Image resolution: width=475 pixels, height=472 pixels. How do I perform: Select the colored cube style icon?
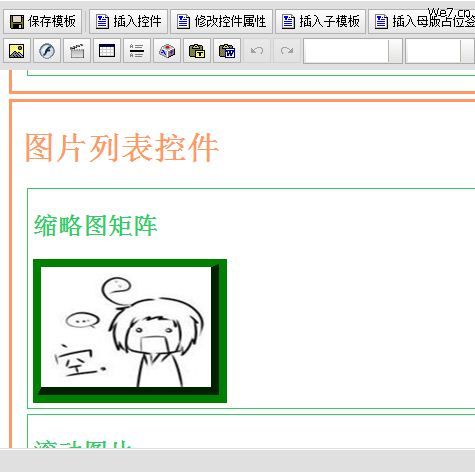tap(167, 51)
